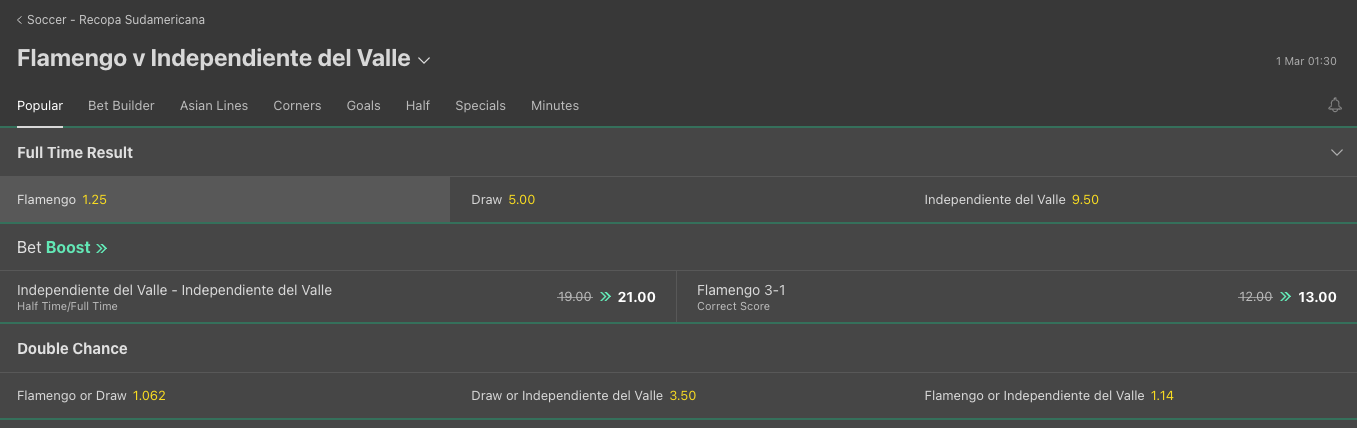The image size is (1357, 428).
Task: Select the Corners tab
Action: click(x=297, y=105)
